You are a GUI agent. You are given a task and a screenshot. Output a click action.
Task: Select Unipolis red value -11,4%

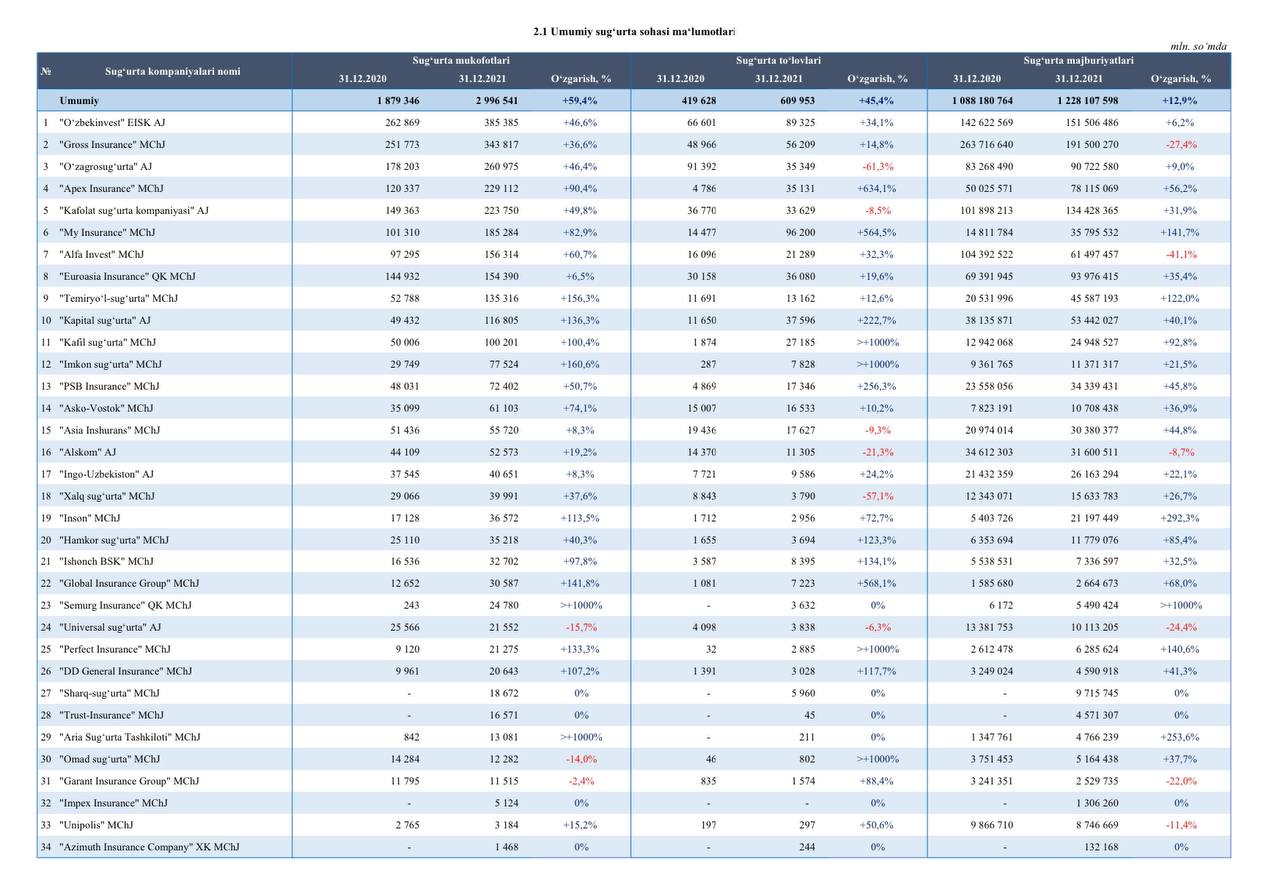(x=1181, y=826)
